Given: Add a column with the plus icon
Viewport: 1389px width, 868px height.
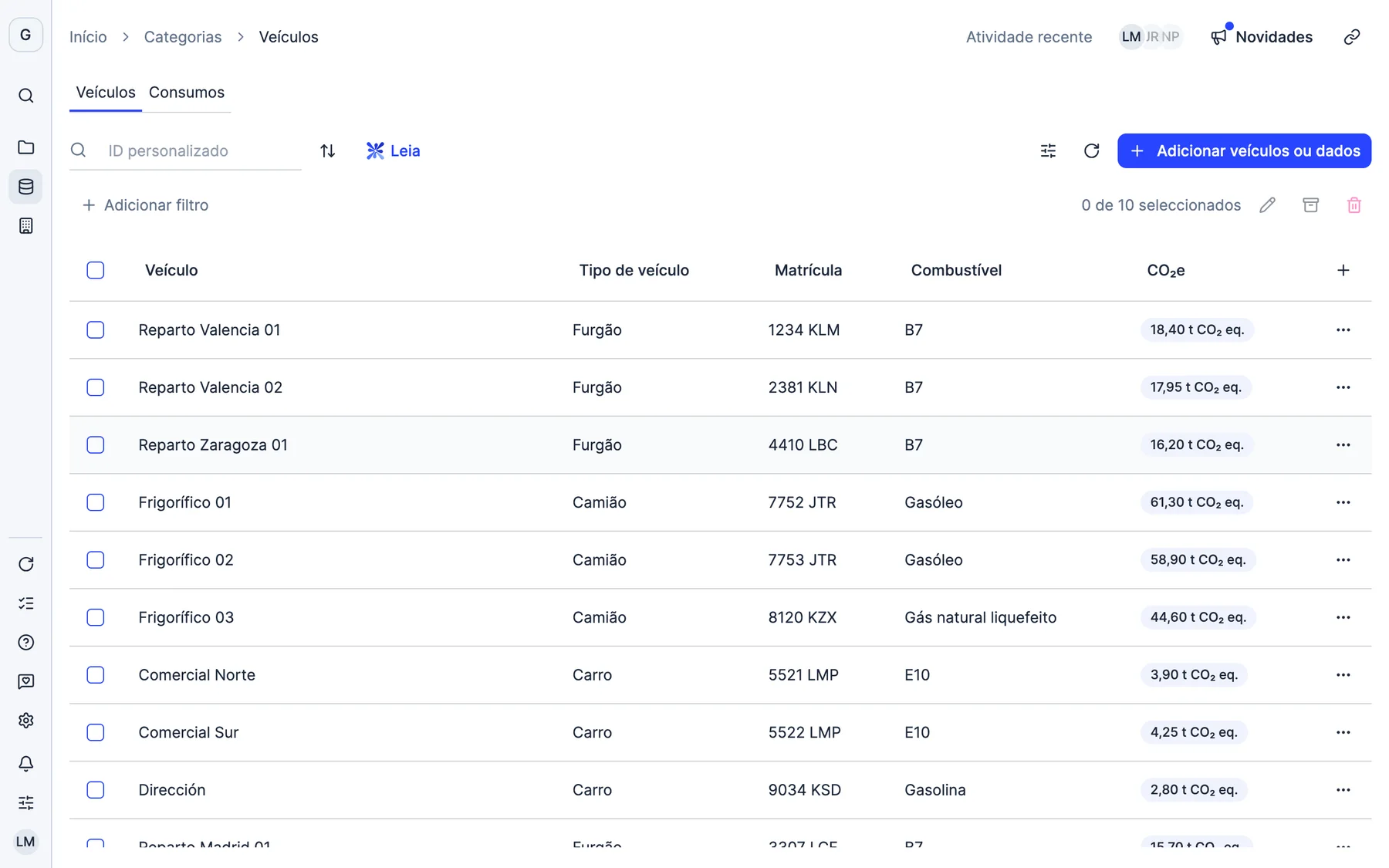Looking at the screenshot, I should [x=1343, y=270].
